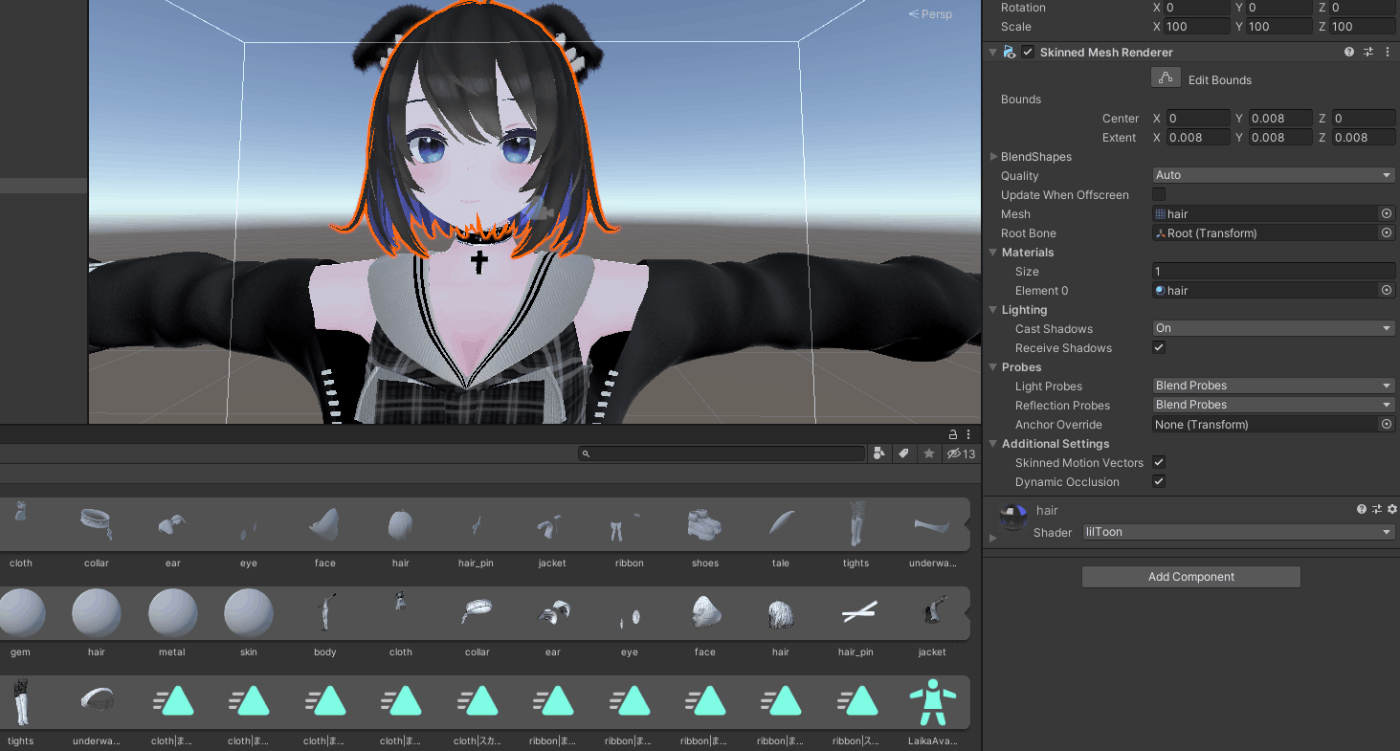1400x751 pixels.
Task: Open hair material preset selector icon
Action: pos(1377,510)
